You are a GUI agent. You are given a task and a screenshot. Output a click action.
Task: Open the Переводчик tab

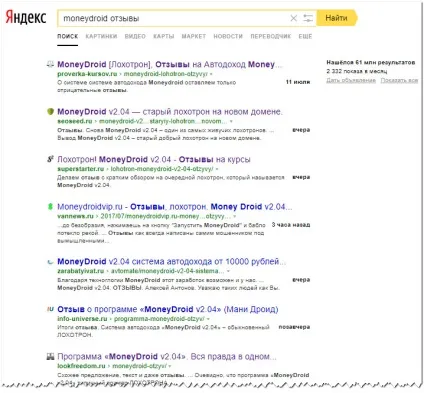(271, 36)
